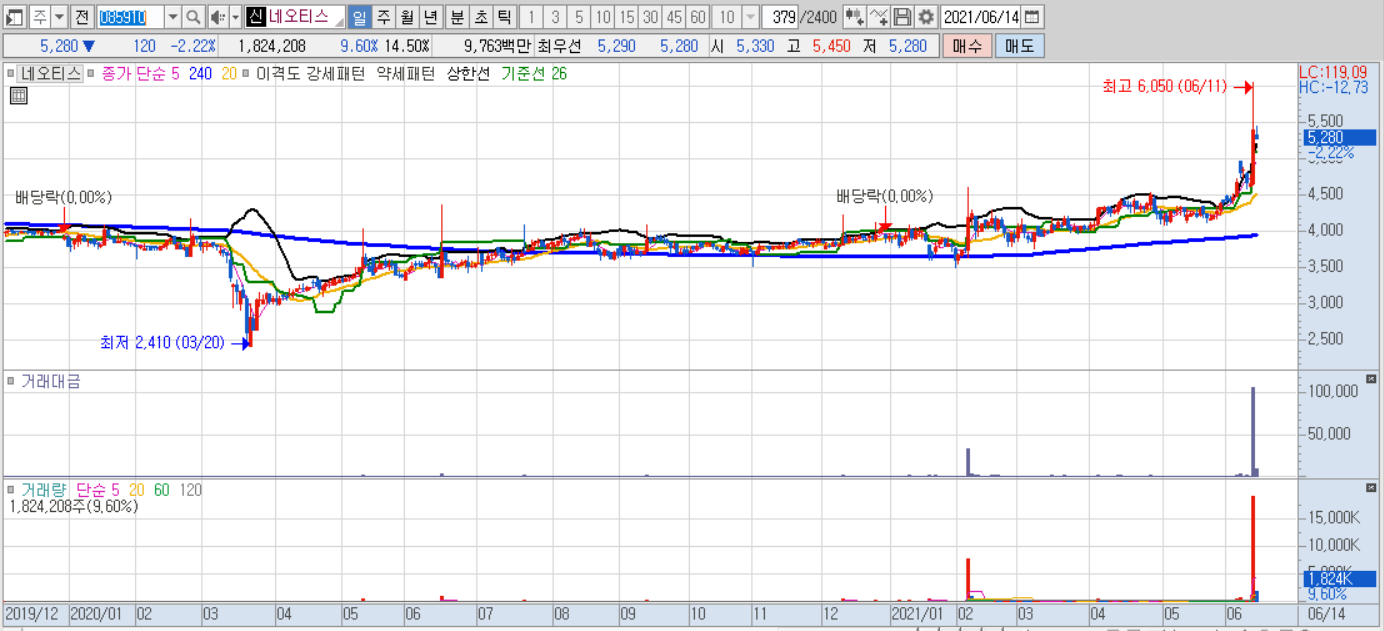Click the 거래대금 panel title

click(x=51, y=381)
